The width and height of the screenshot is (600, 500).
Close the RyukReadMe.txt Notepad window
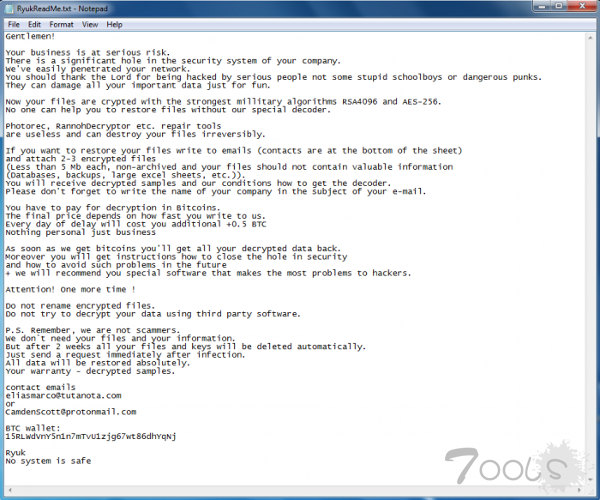[x=582, y=6]
